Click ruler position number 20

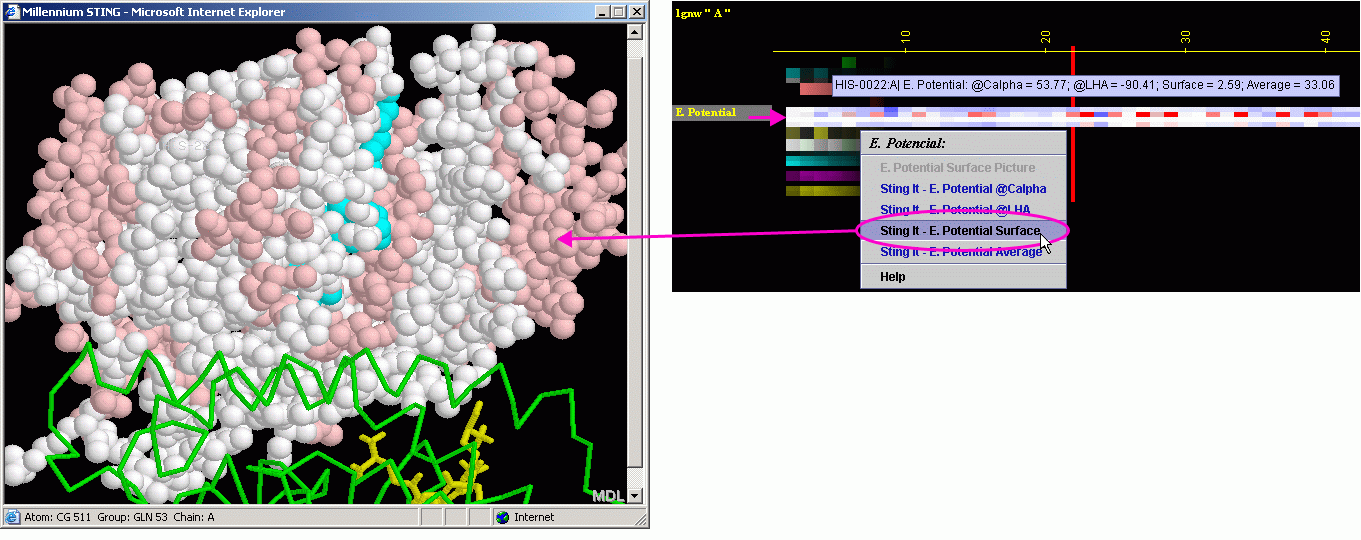click(x=1046, y=38)
